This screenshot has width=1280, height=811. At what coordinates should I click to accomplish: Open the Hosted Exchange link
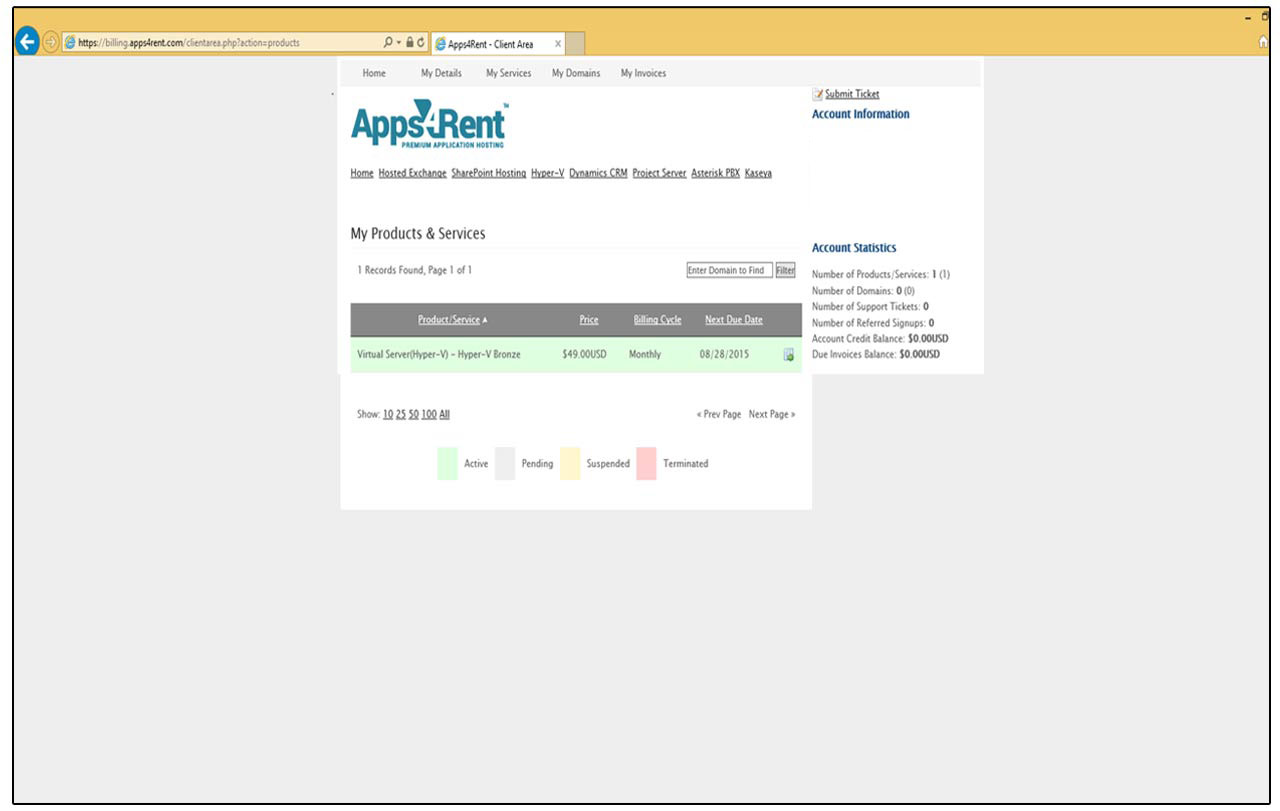point(412,173)
